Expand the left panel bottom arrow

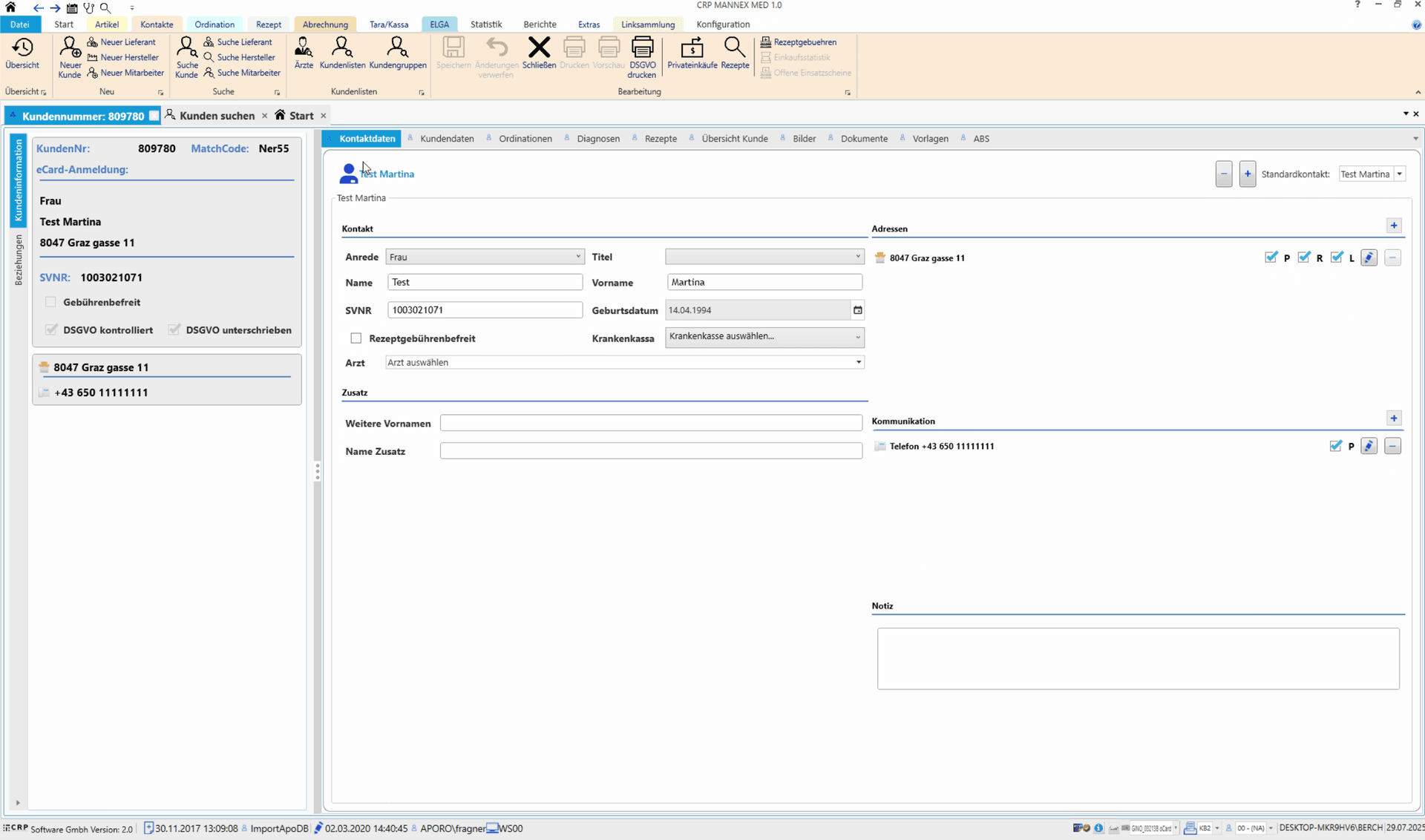18,803
